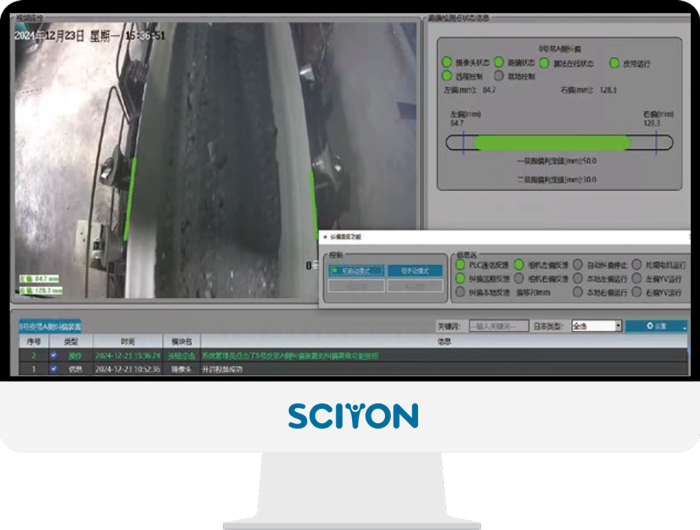Click the belt running status indicator
This screenshot has width=700, height=530.
615,62
